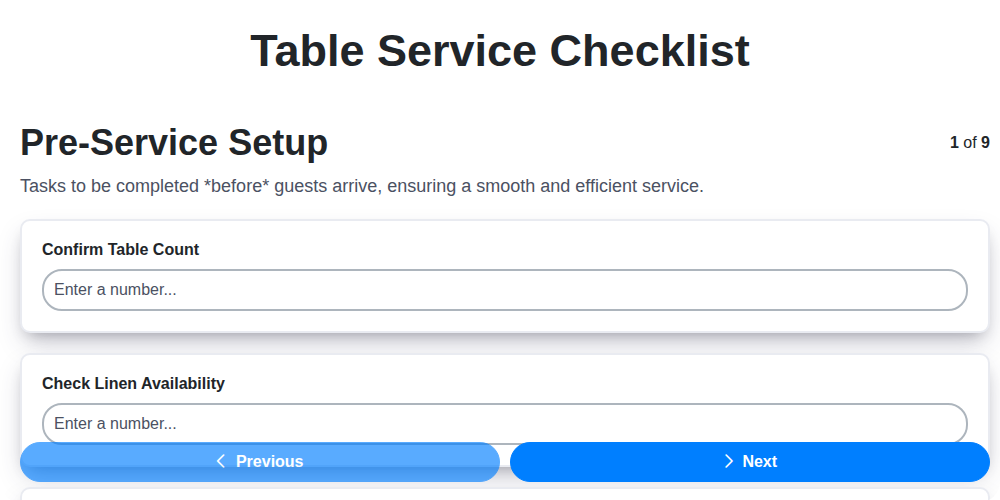Screen dimensions: 1000x500
Task: Click the "Check Linen Availability" label
Action: 133,383
